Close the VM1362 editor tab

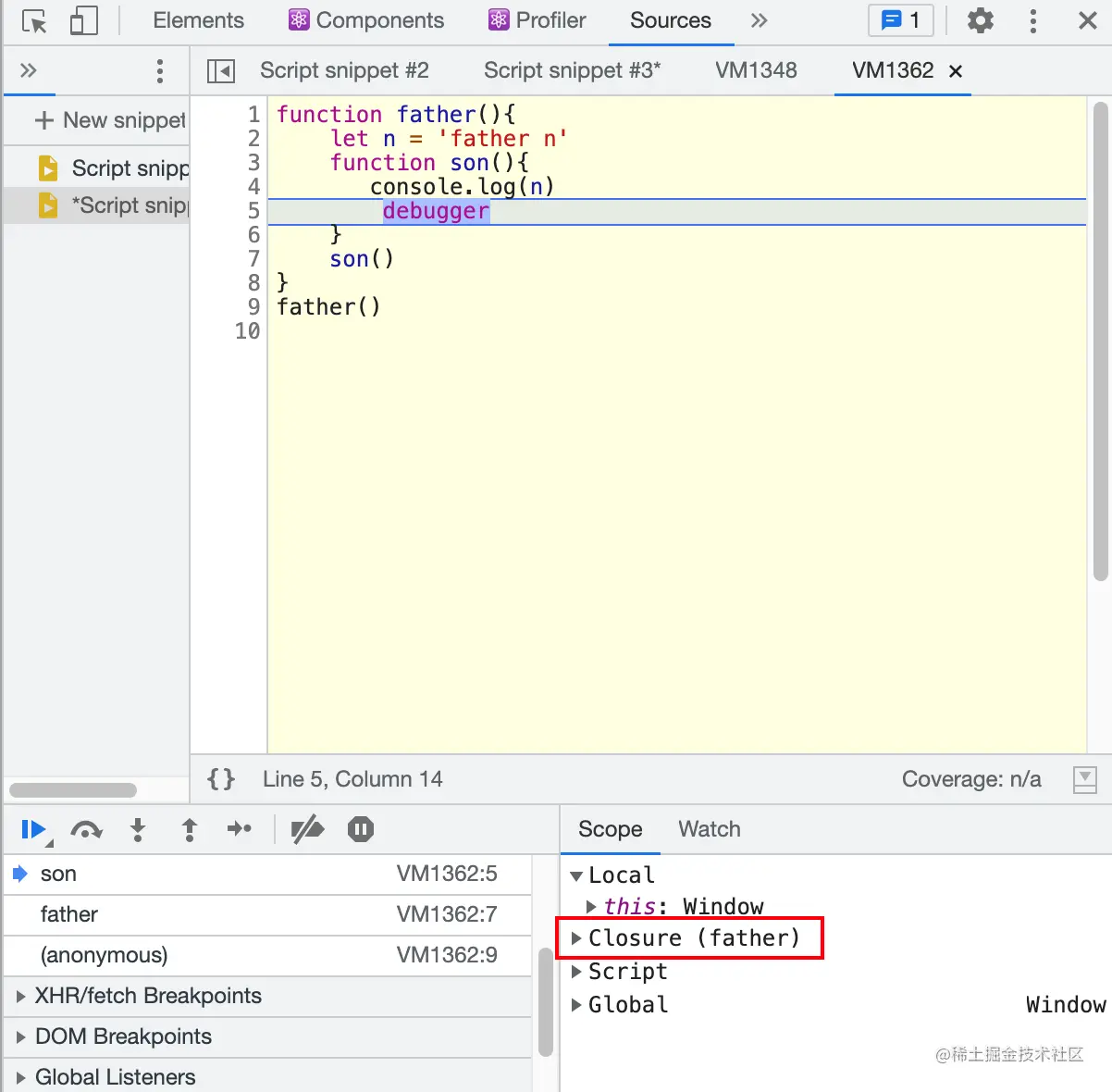[956, 71]
